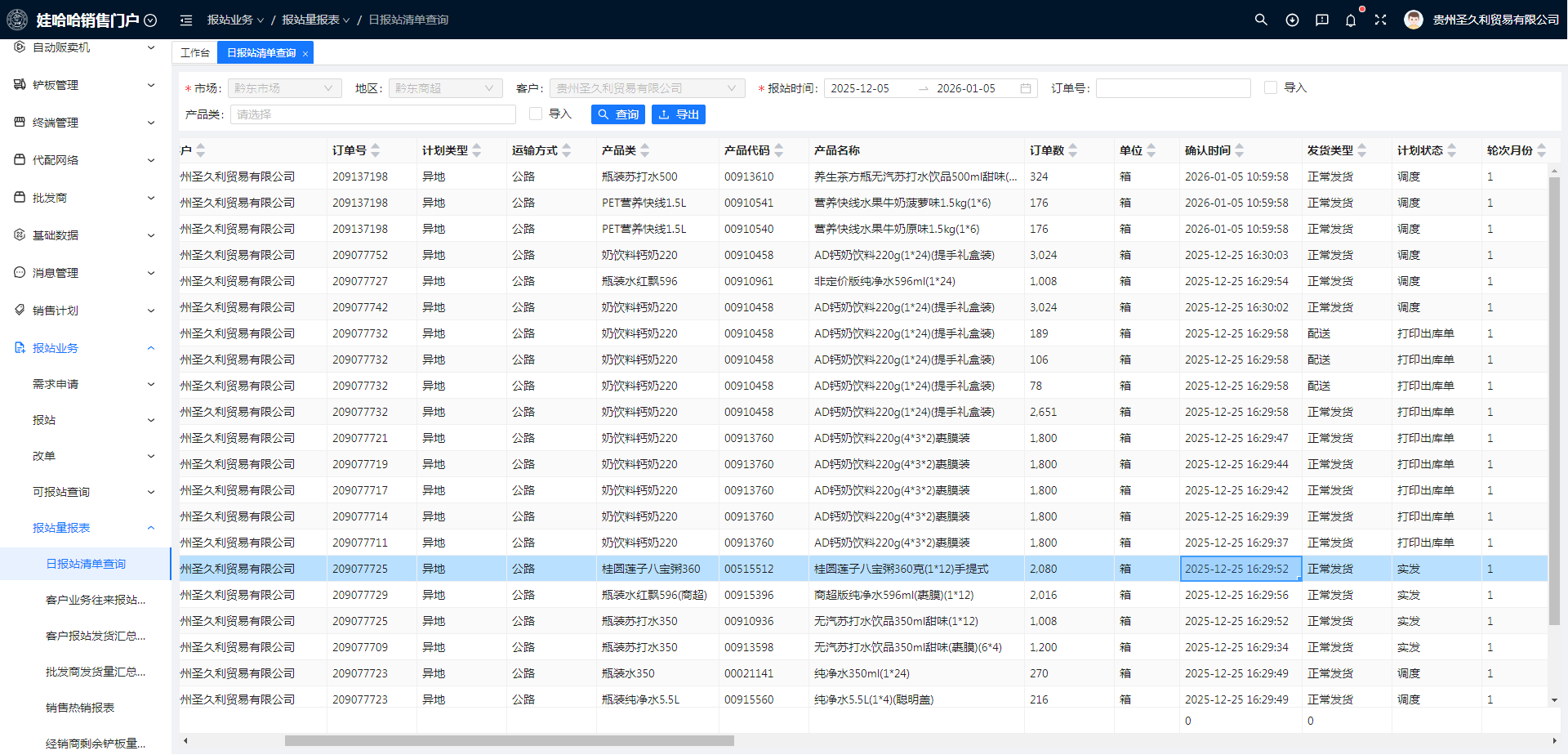Image resolution: width=1568 pixels, height=755 pixels.
Task: Check the 导入 checkbox next to 产品类
Action: coord(536,114)
